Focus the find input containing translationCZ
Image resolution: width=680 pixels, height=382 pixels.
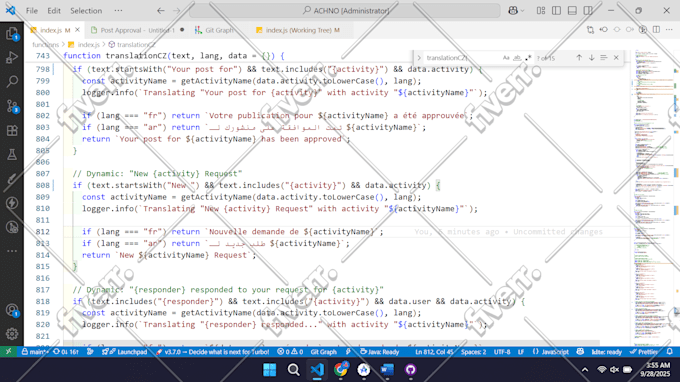click(462, 58)
